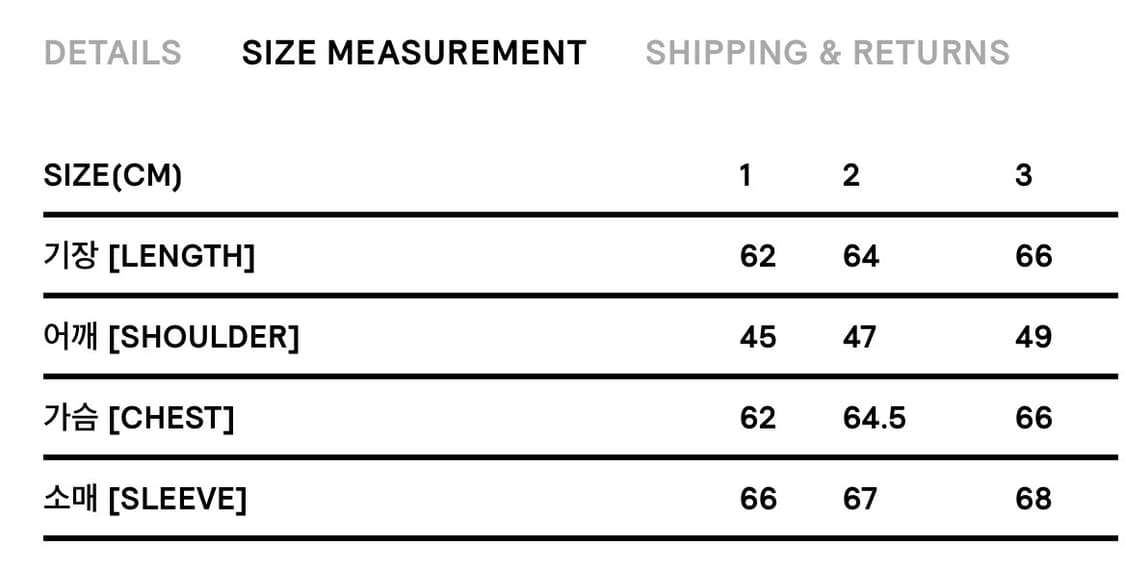
Task: Click the chest value for size 3
Action: 1033,418
